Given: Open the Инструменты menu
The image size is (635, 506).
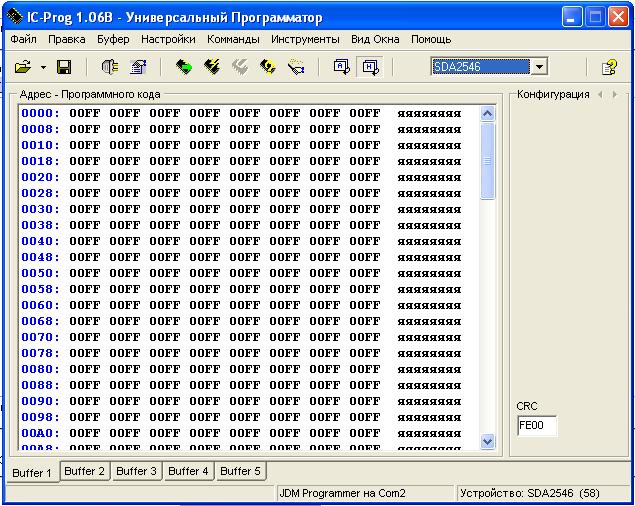Looking at the screenshot, I should point(305,39).
